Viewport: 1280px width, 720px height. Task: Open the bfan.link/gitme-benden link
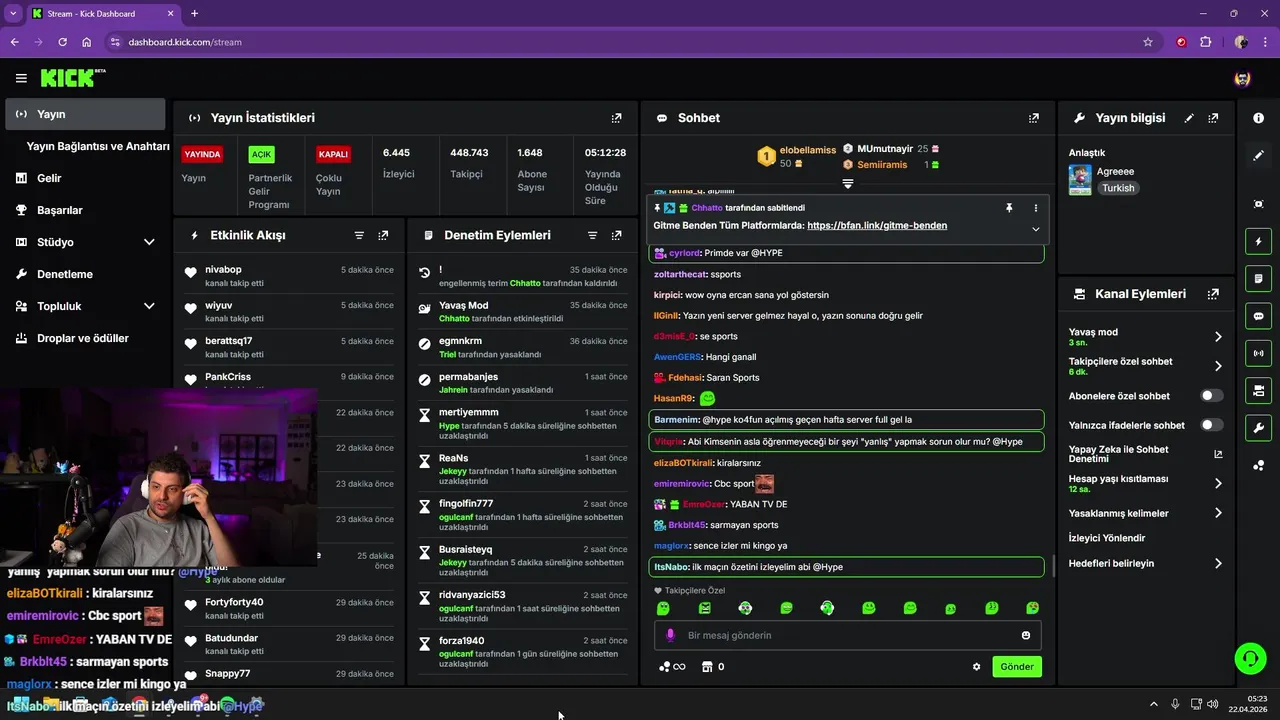[x=877, y=226]
